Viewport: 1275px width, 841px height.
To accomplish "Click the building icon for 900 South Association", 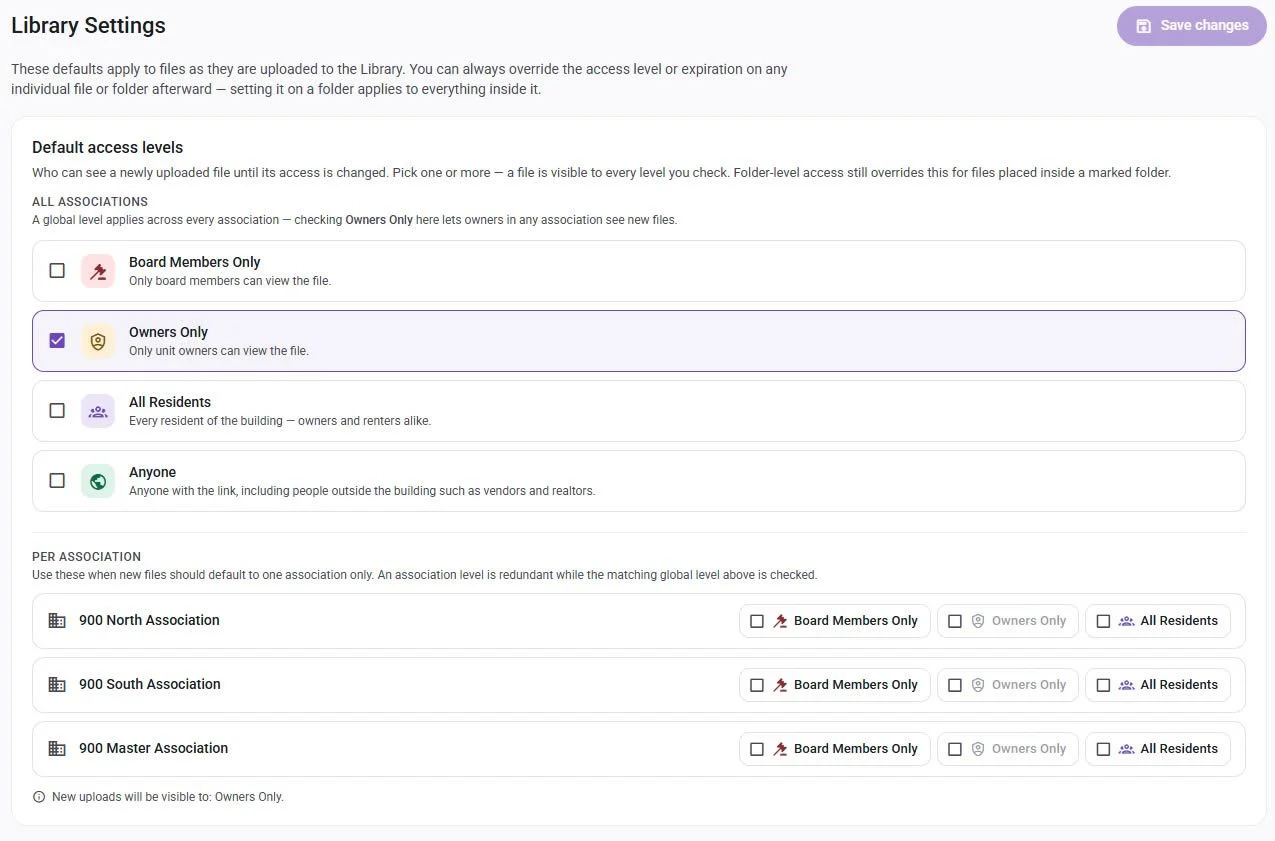I will [x=57, y=685].
